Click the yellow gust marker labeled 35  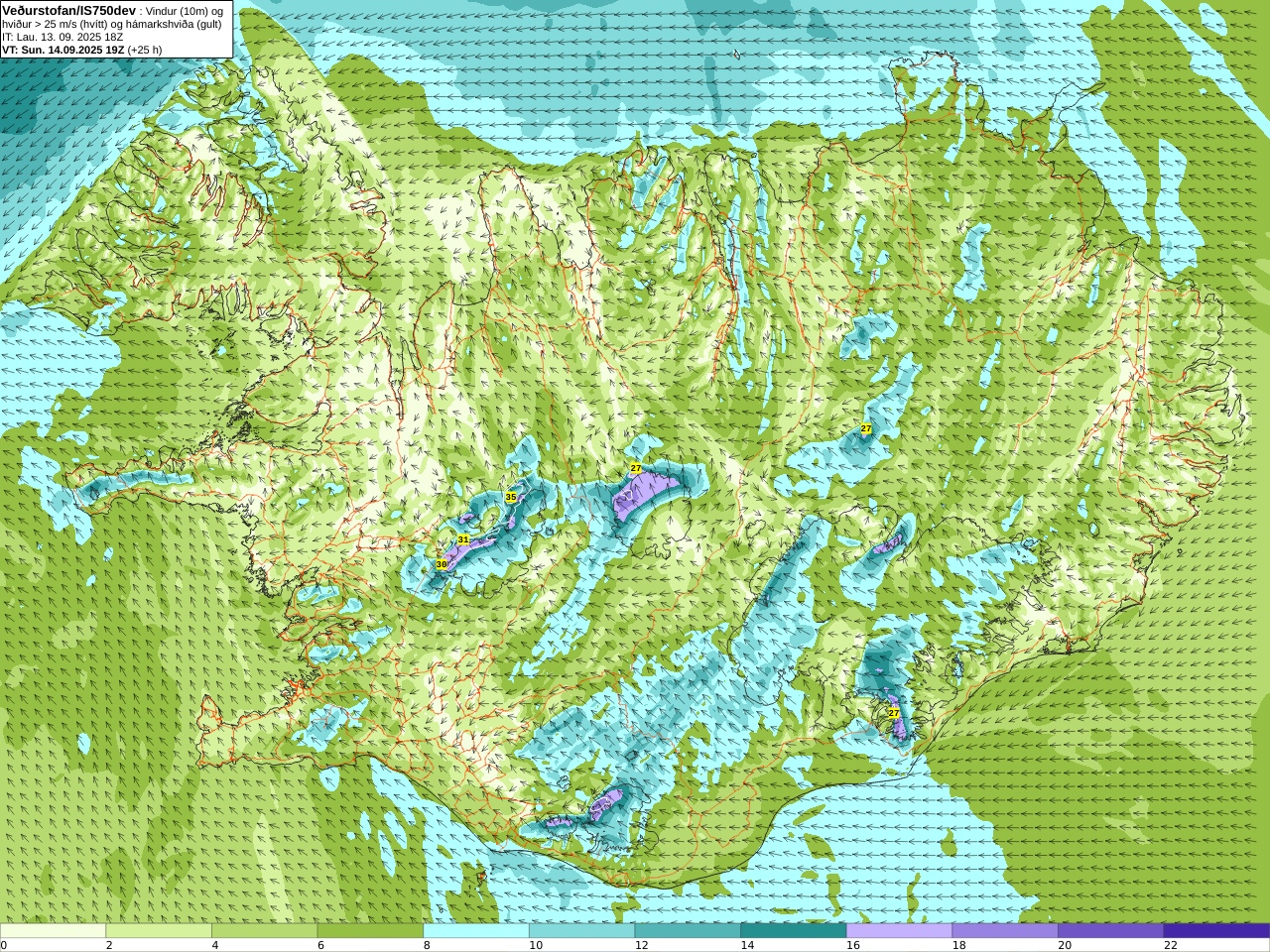click(x=511, y=497)
